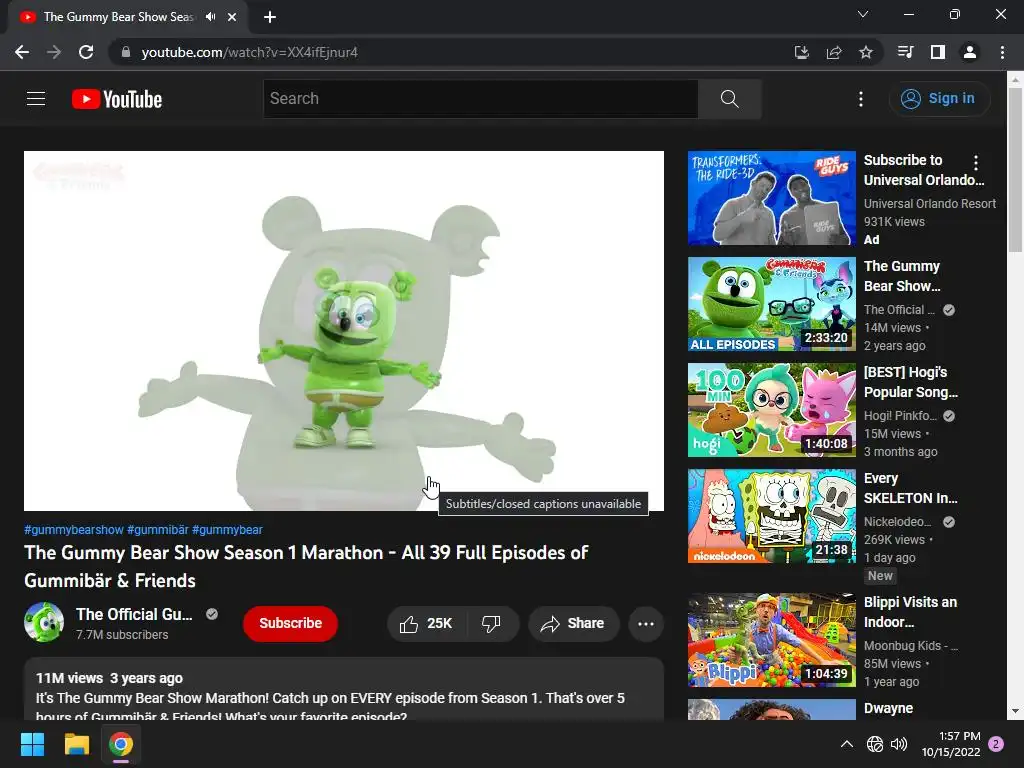Install app icon in address bar
This screenshot has height=768, width=1024.
(801, 52)
